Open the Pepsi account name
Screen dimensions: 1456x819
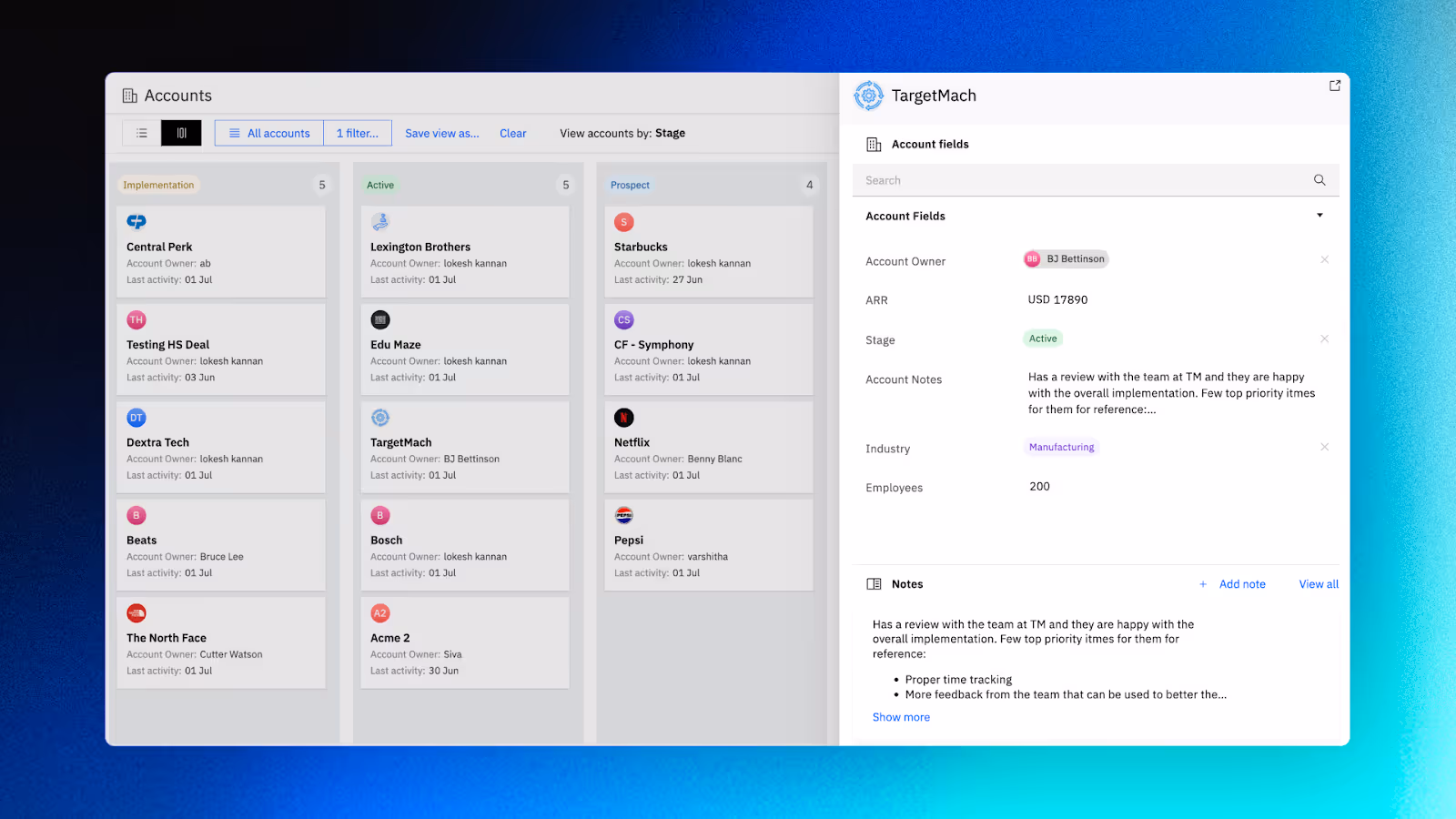(x=629, y=541)
